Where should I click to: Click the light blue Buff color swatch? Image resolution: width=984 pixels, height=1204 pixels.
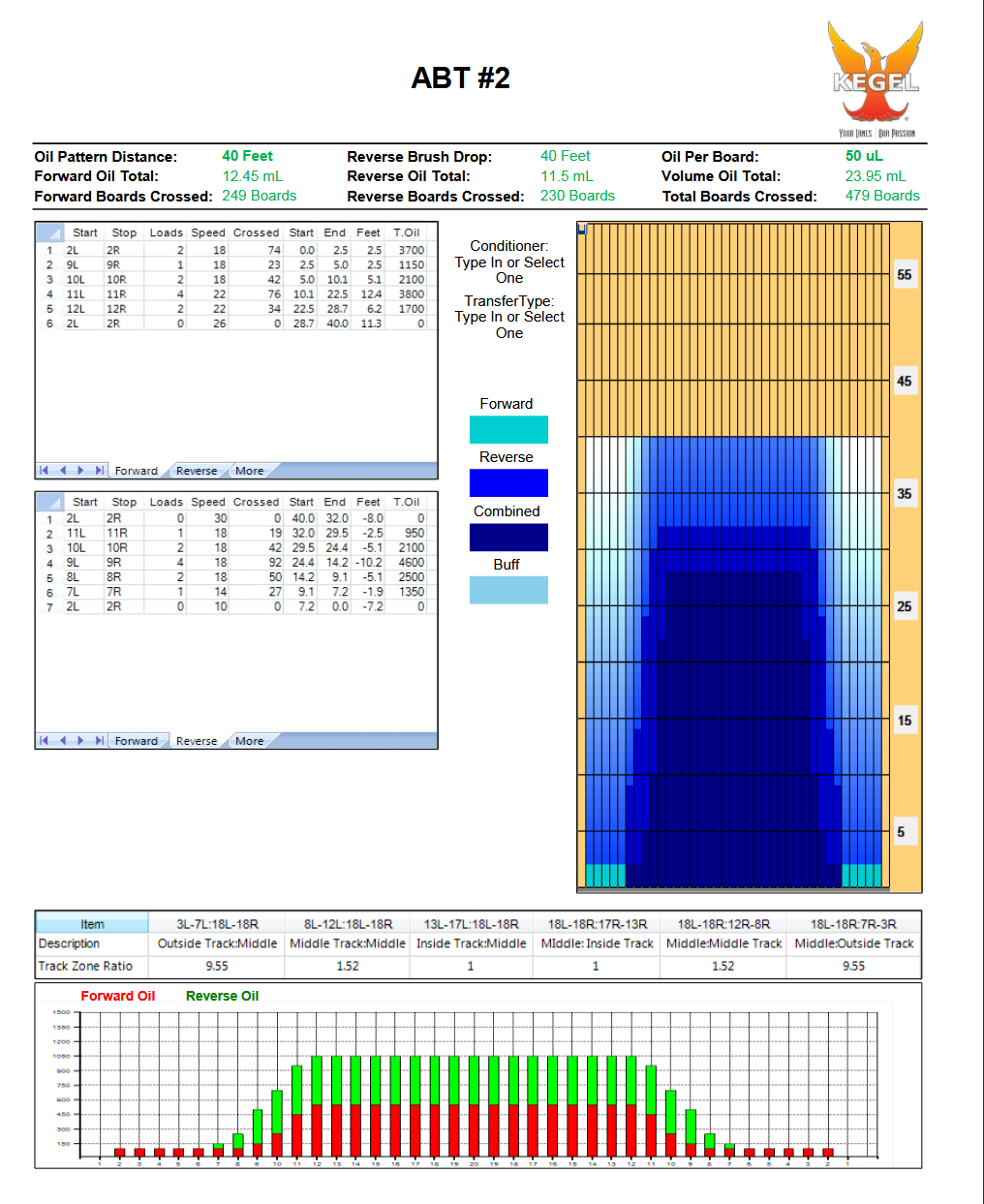point(508,590)
